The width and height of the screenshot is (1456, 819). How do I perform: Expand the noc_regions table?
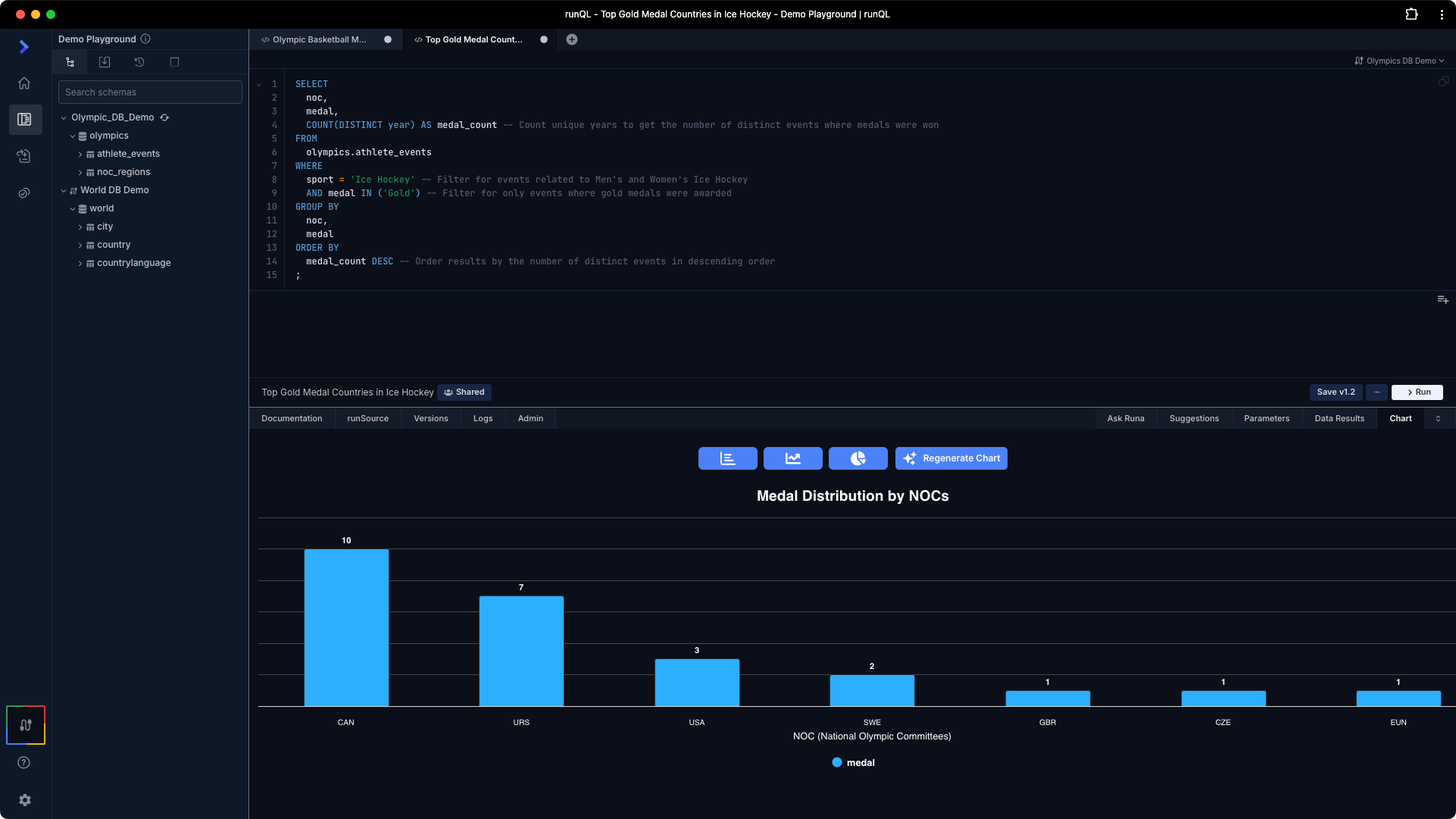coord(80,172)
